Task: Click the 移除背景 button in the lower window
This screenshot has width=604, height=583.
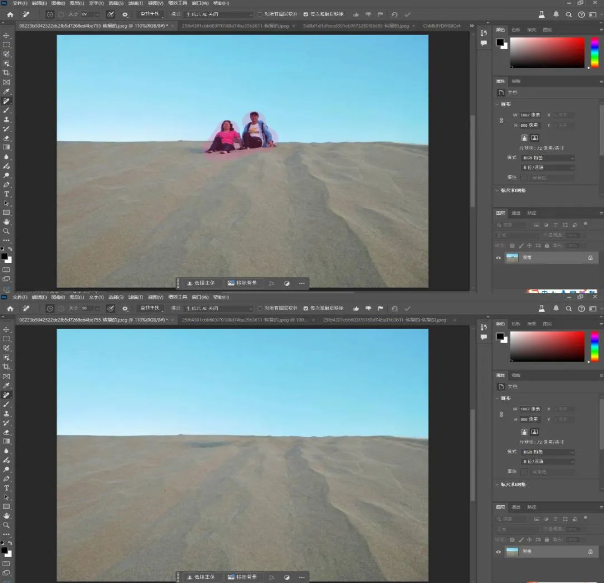Action: pyautogui.click(x=242, y=576)
